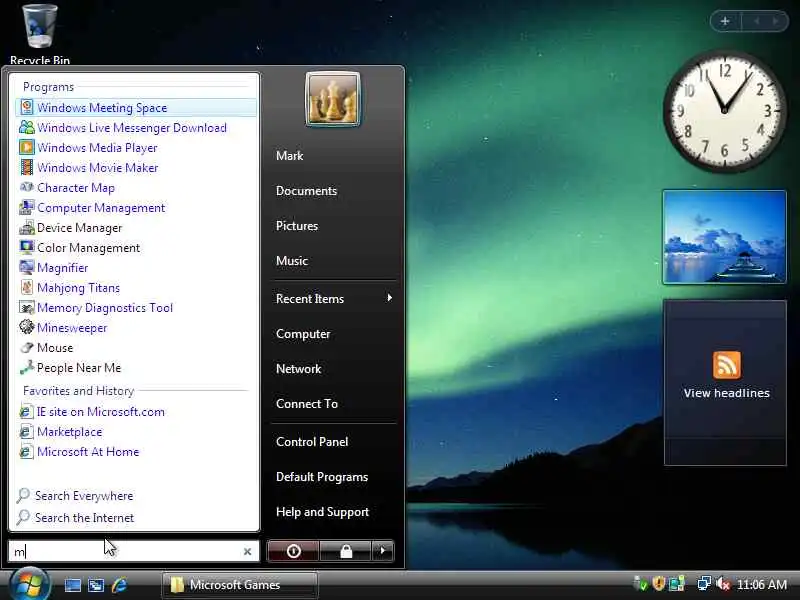Click the lock button in Start menu
Image resolution: width=800 pixels, height=600 pixels.
346,551
